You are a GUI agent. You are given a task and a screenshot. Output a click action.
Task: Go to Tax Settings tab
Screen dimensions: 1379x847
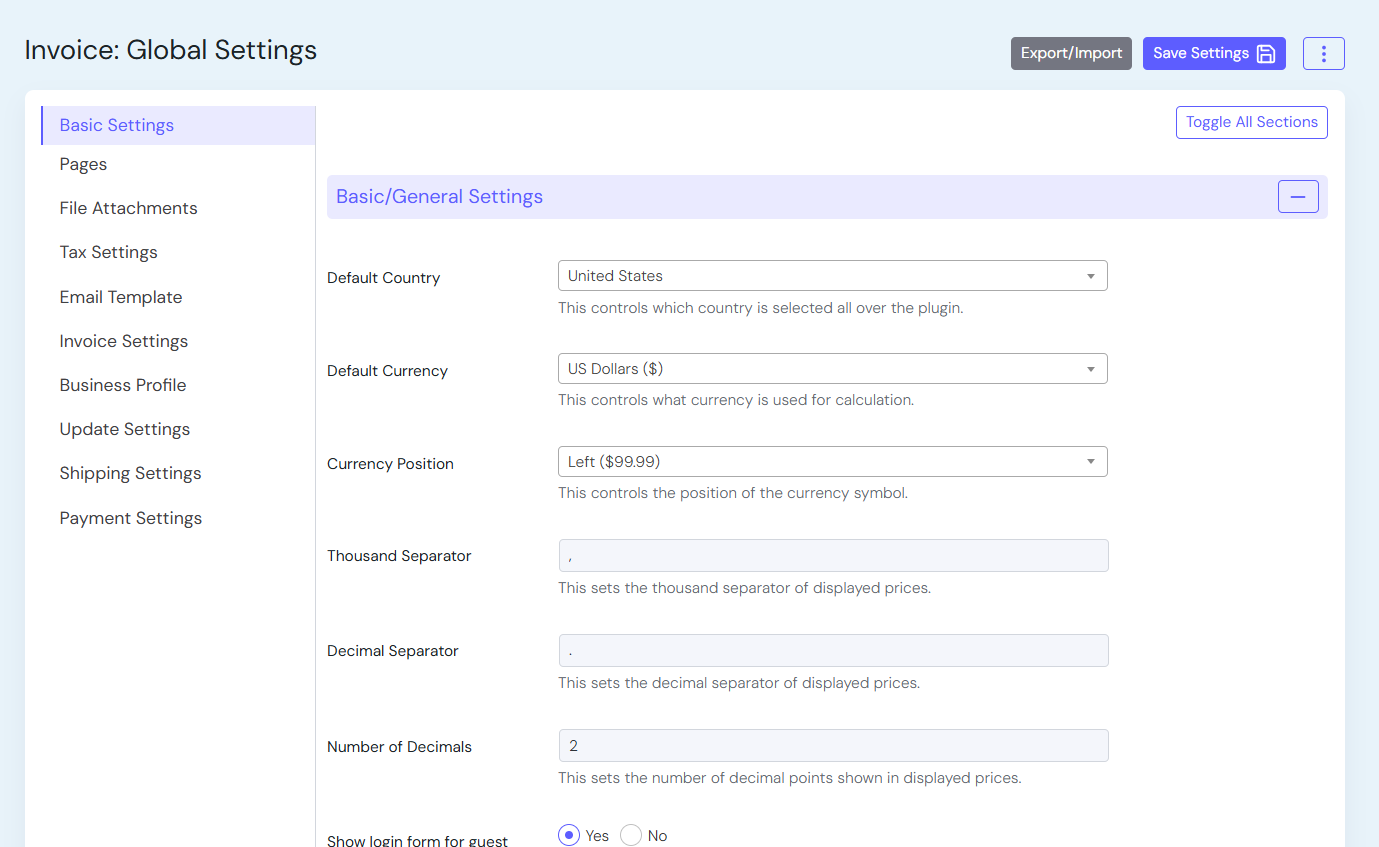(x=108, y=252)
